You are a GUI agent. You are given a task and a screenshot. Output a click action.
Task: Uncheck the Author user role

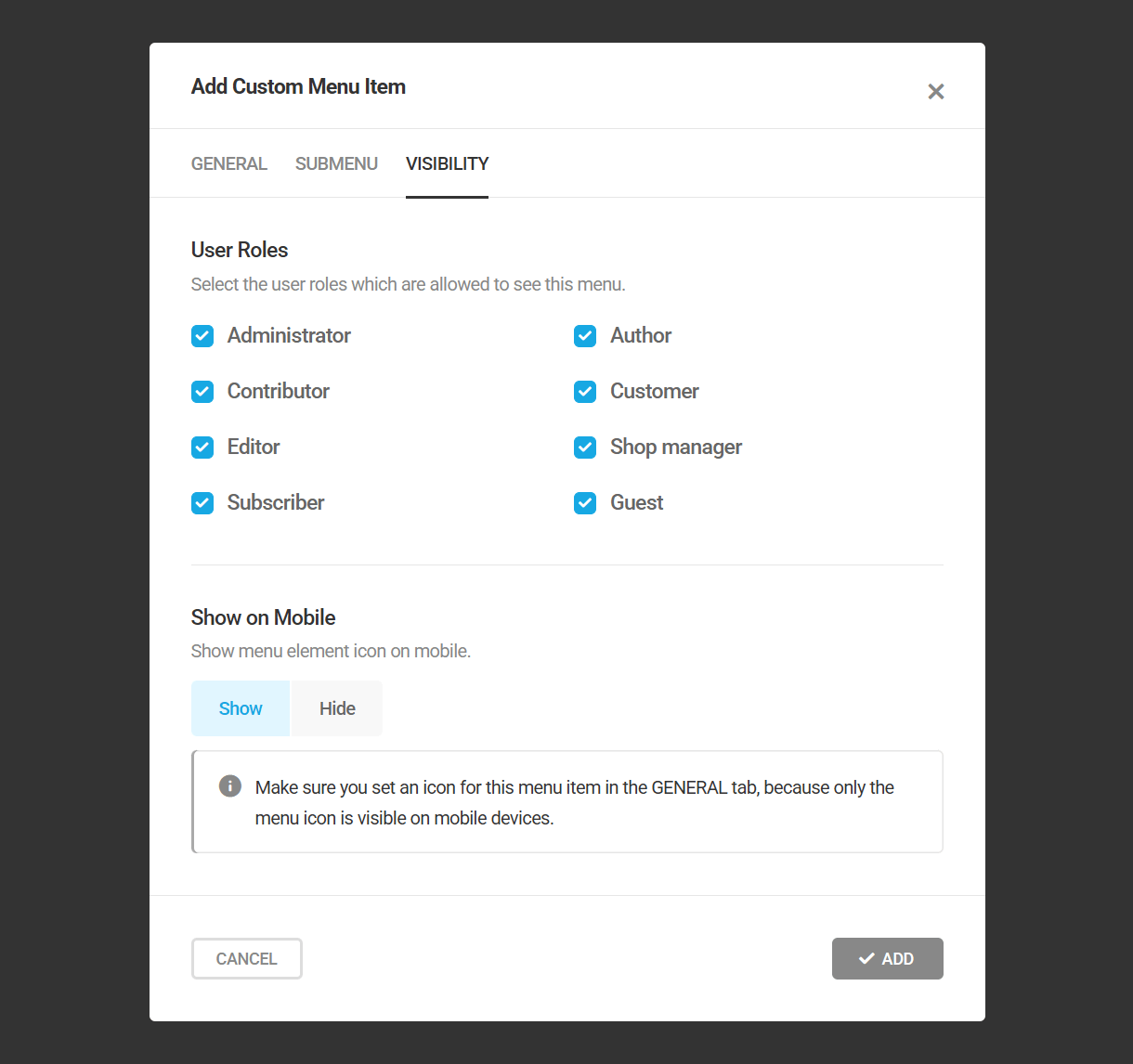(585, 336)
